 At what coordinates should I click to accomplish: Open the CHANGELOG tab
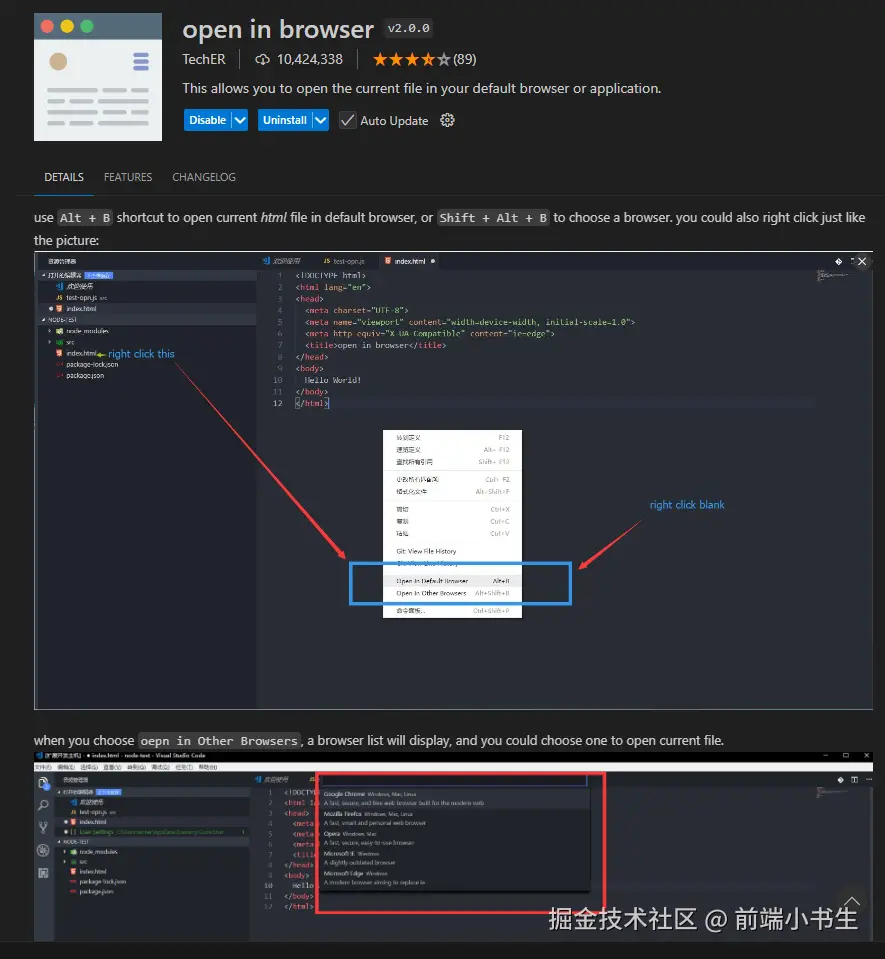tap(204, 177)
